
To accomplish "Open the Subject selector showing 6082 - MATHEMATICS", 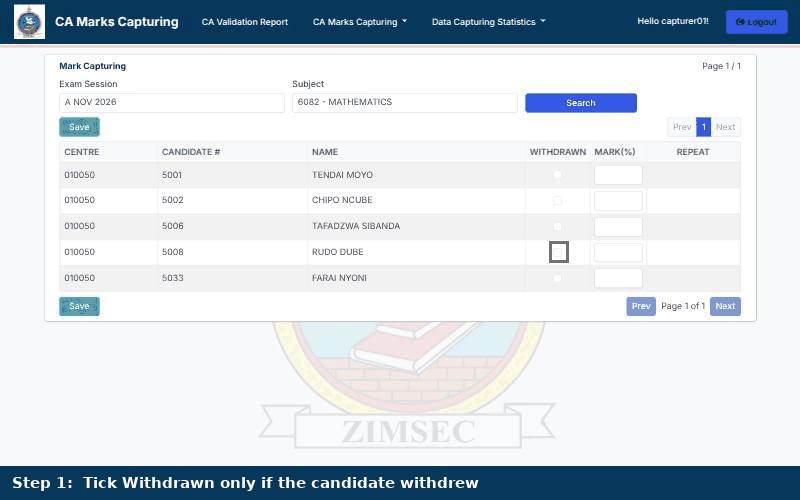I will [405, 103].
